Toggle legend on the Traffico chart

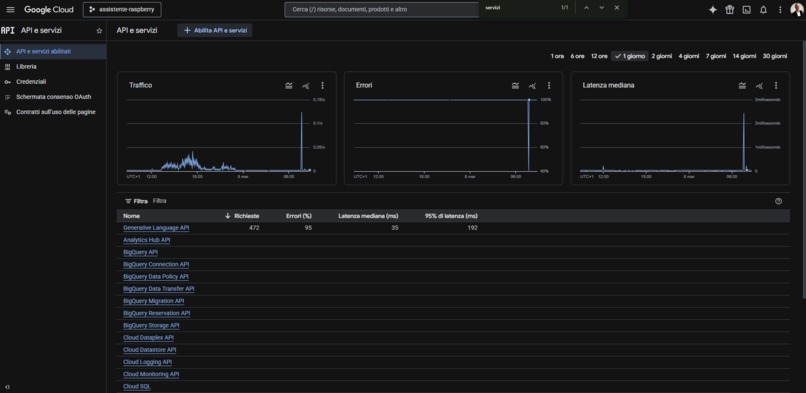pos(289,86)
